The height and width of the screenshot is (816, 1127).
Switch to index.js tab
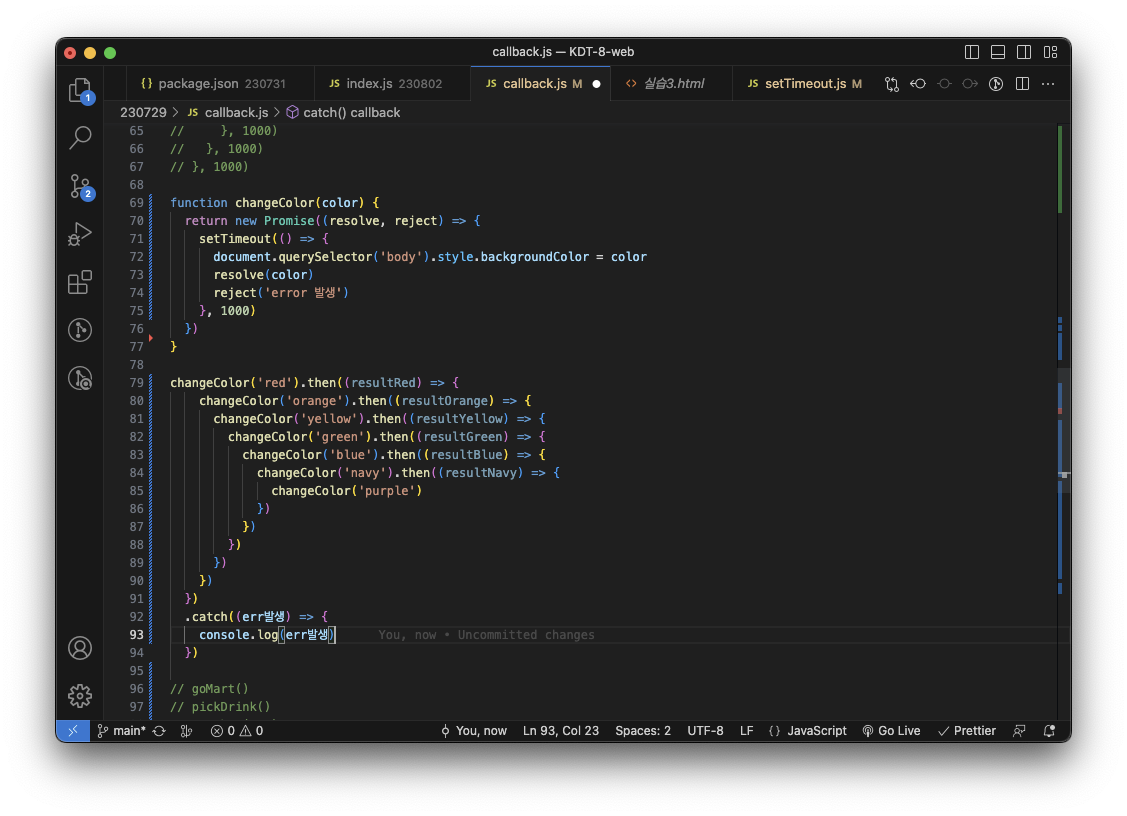tap(392, 84)
